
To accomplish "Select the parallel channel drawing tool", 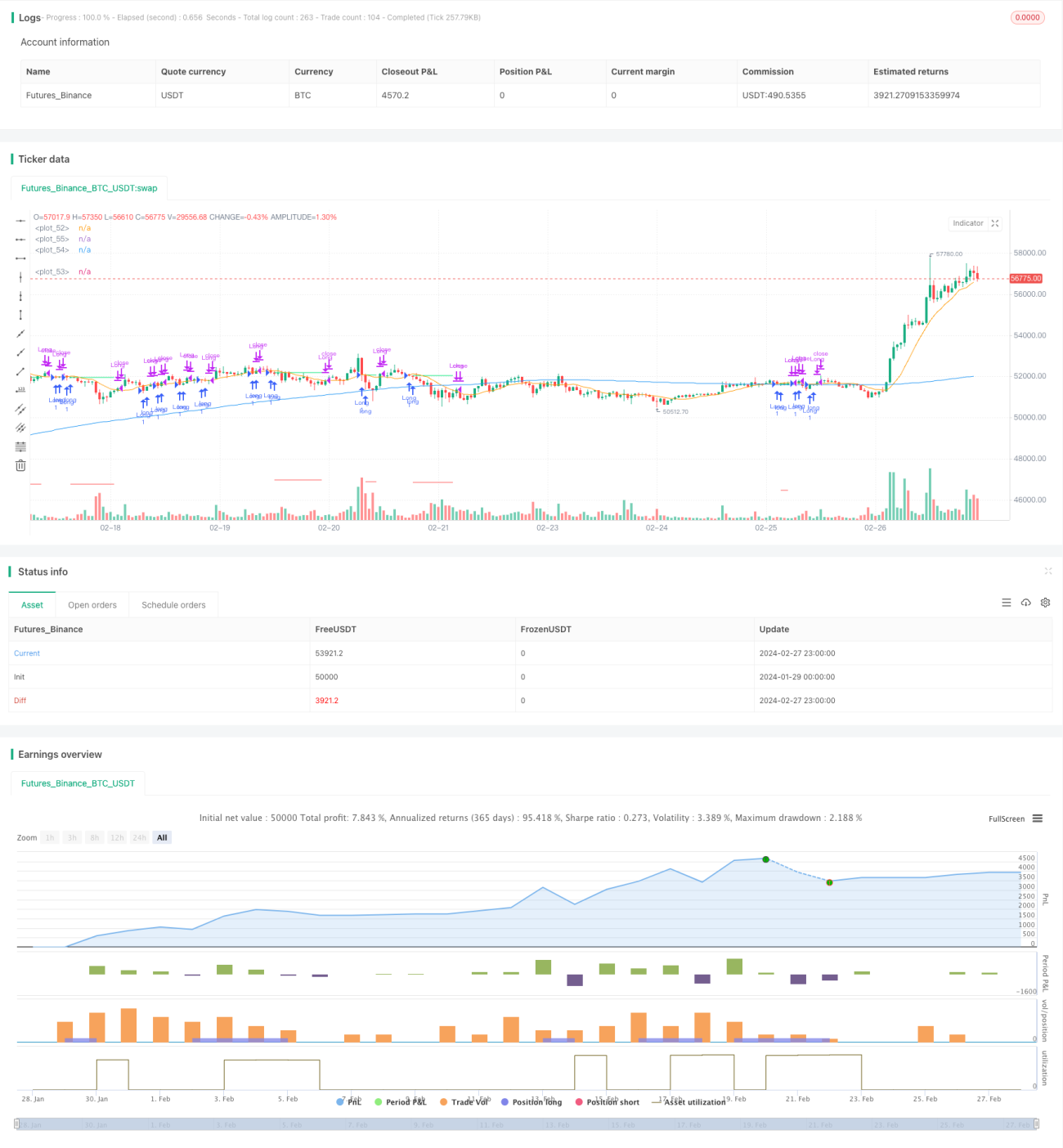I will click(x=20, y=409).
